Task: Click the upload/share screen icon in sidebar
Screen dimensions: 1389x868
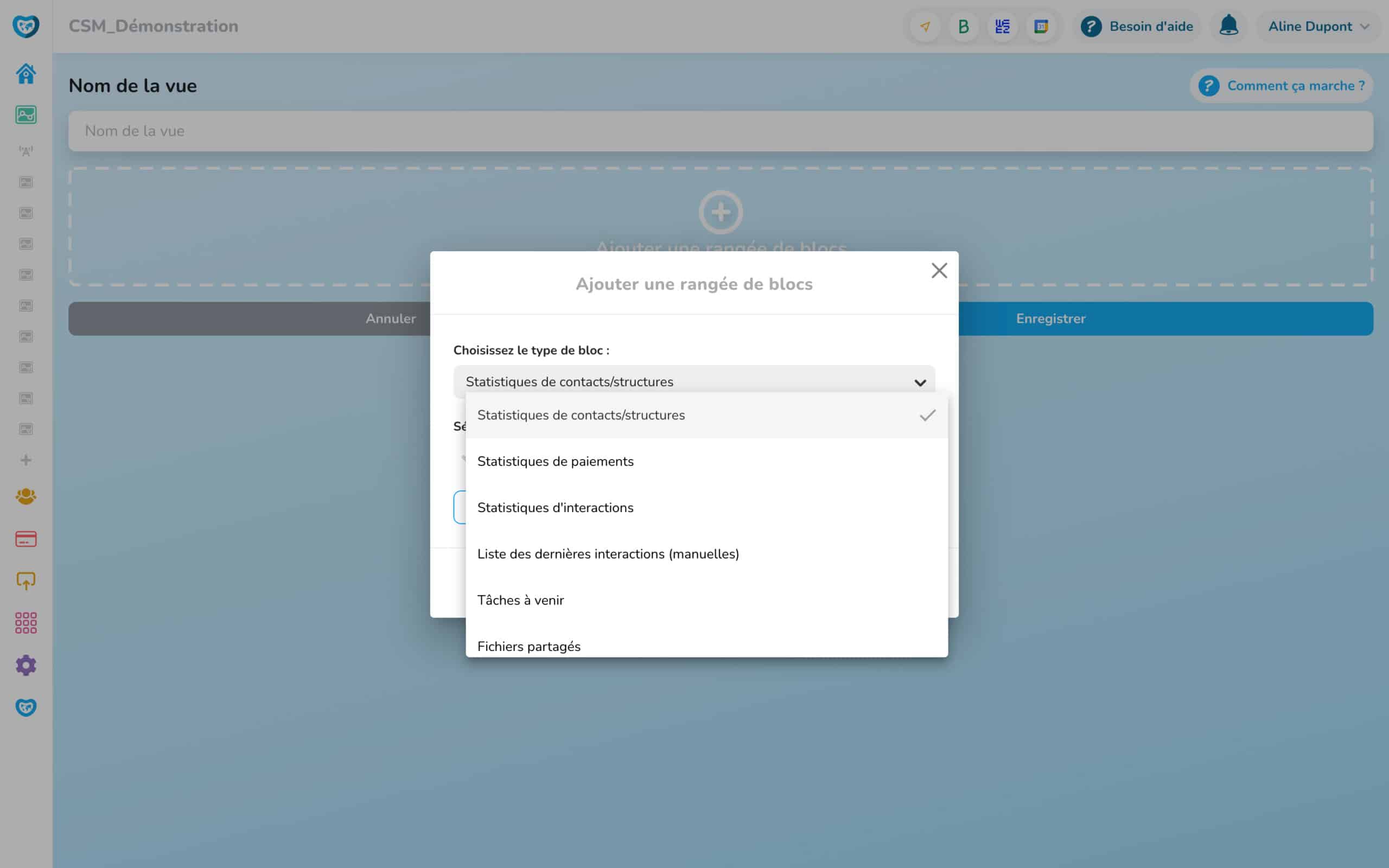Action: point(26,581)
